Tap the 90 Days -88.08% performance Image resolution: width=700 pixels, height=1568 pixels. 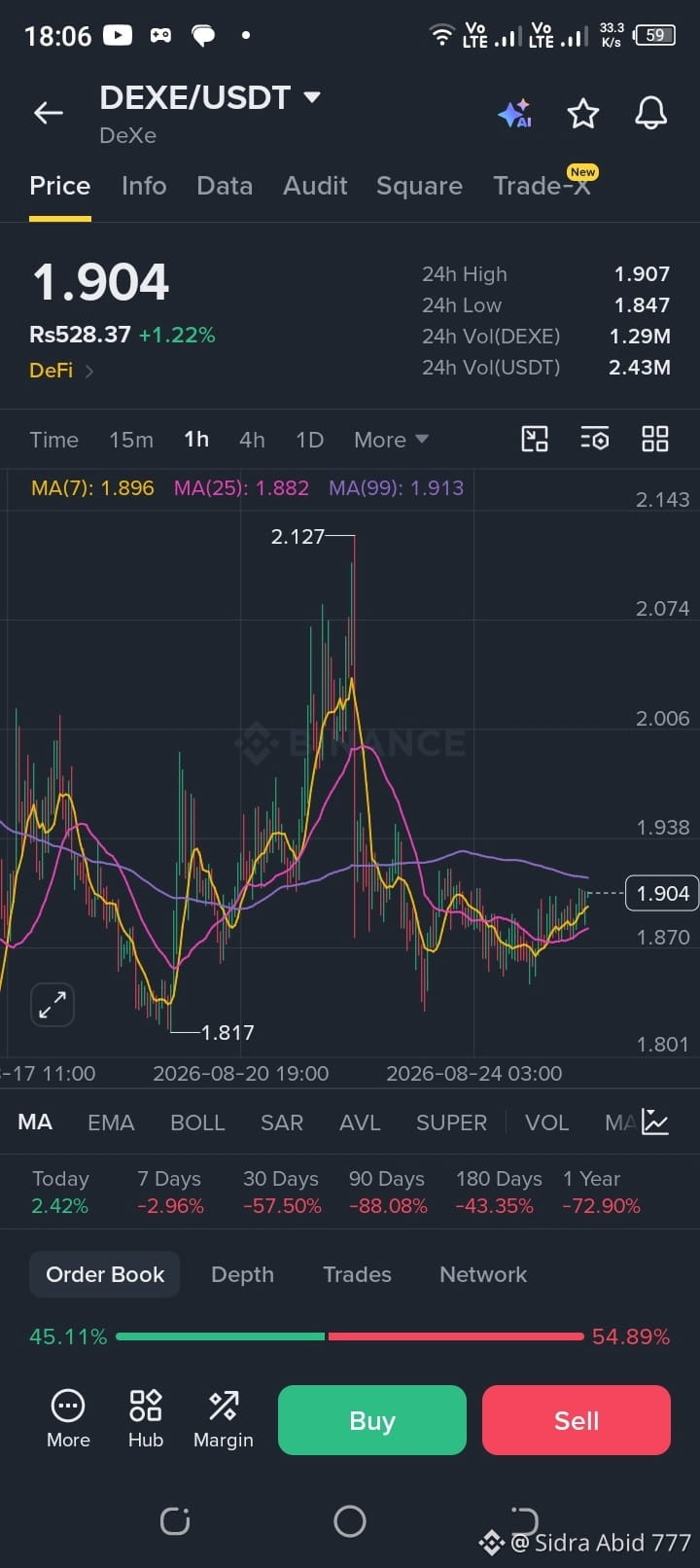387,1193
